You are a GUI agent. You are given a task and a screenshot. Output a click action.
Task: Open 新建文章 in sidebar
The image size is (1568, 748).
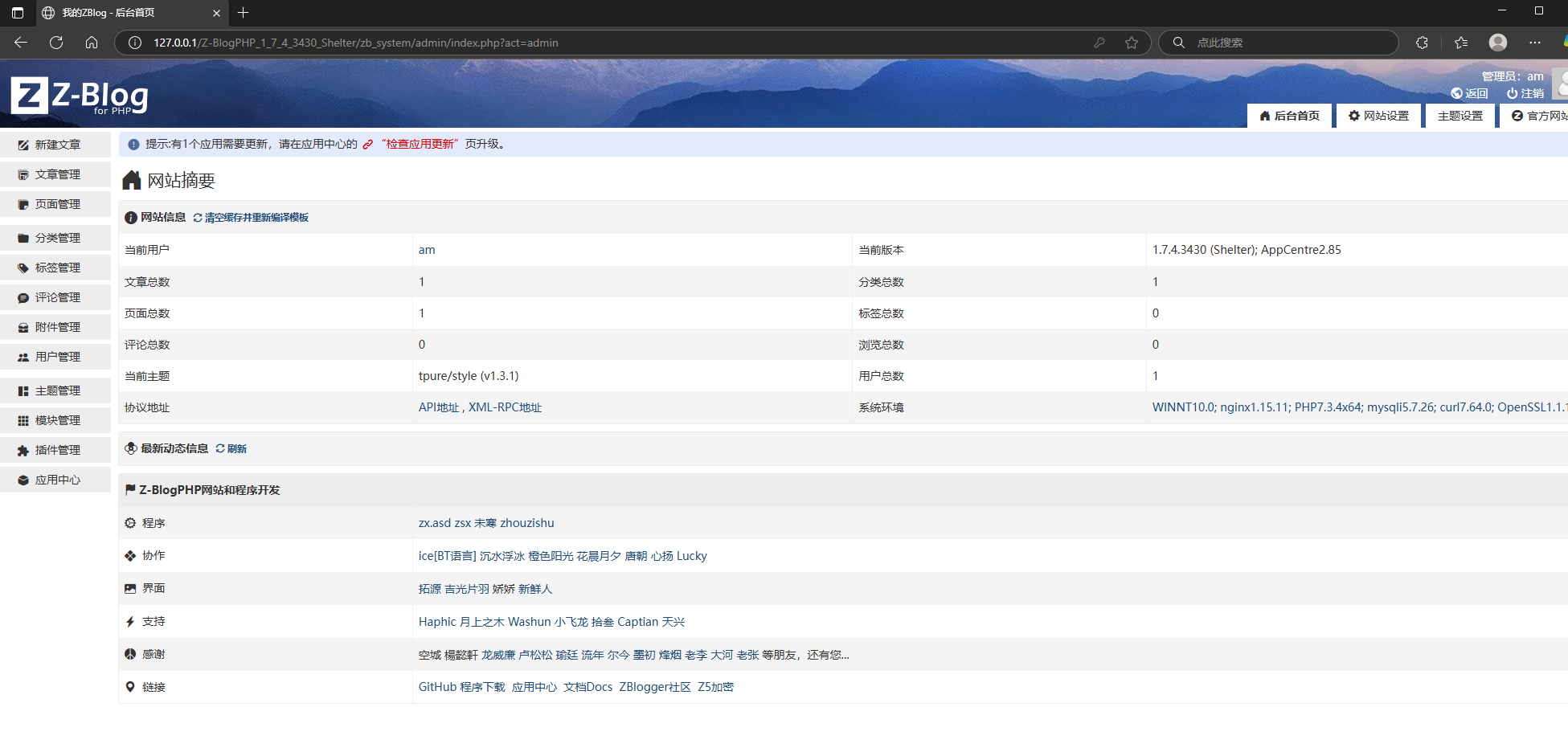(55, 145)
